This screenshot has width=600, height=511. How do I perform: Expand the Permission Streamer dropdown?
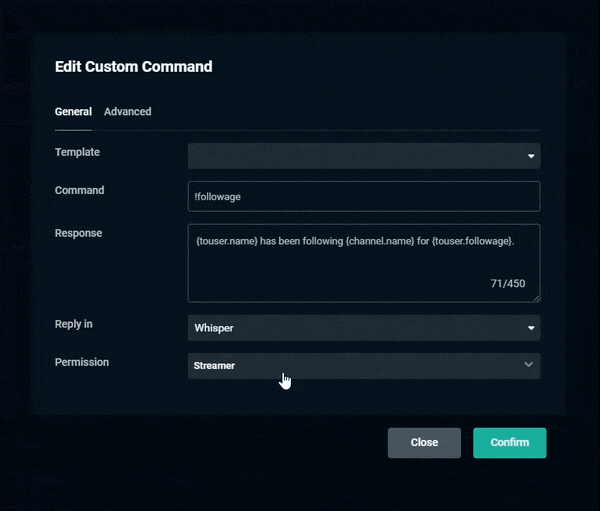364,366
